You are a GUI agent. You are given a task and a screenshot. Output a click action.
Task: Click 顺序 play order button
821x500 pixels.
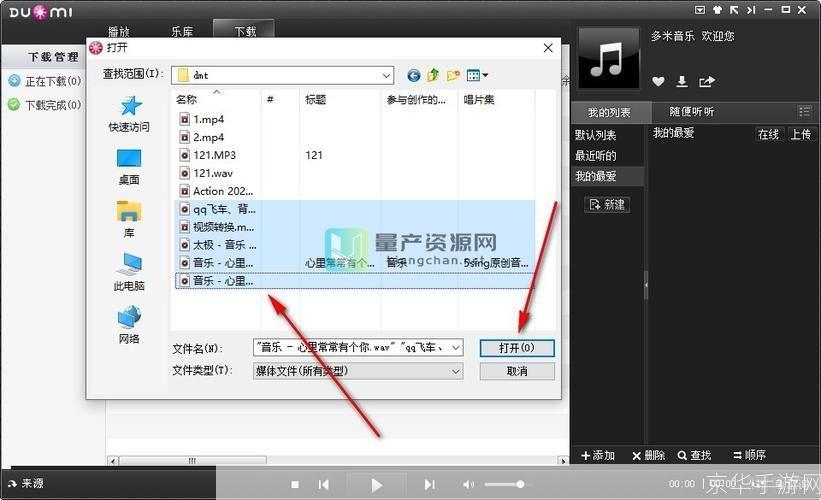pyautogui.click(x=749, y=455)
